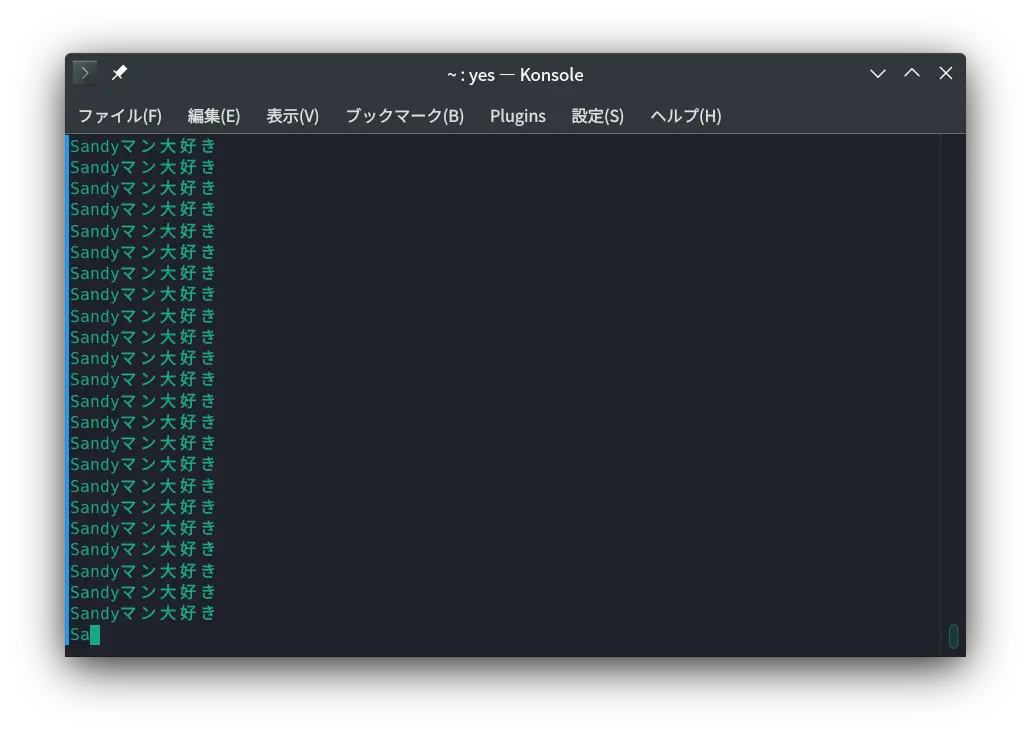
Task: Click the green terminal cursor block
Action: coord(95,635)
